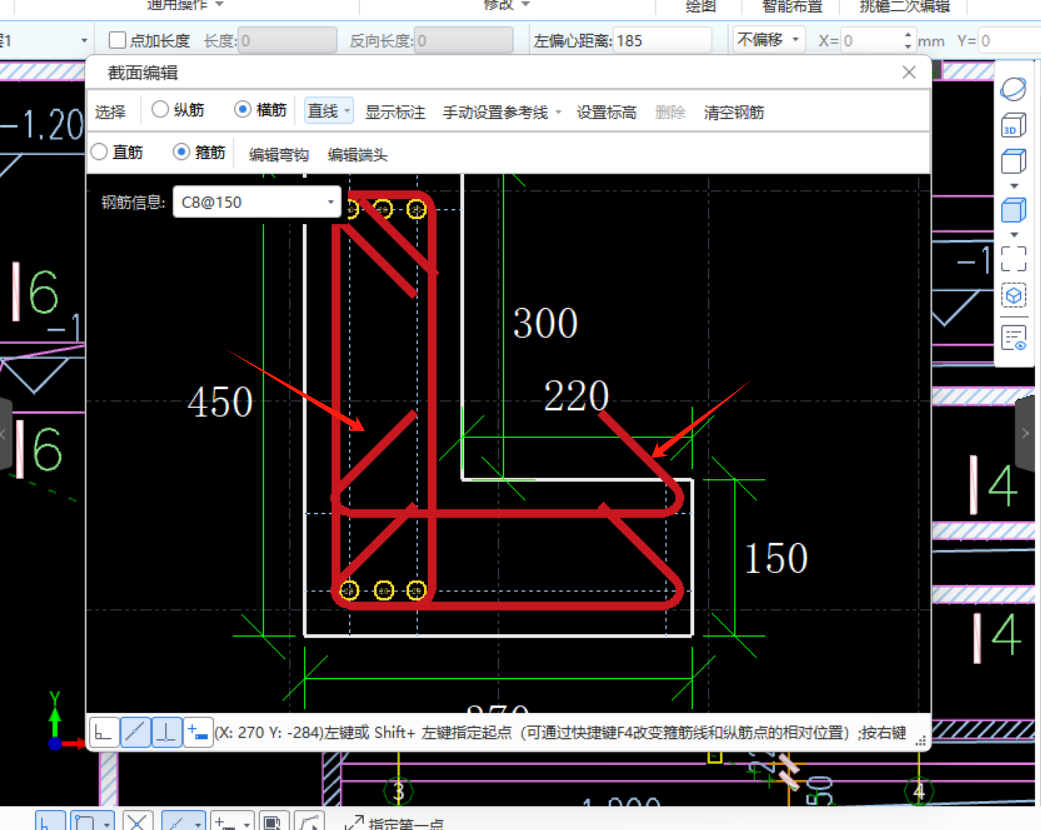Screen dimensions: 1041x830
Task: Select the 纵筋 radio button
Action: [160, 109]
